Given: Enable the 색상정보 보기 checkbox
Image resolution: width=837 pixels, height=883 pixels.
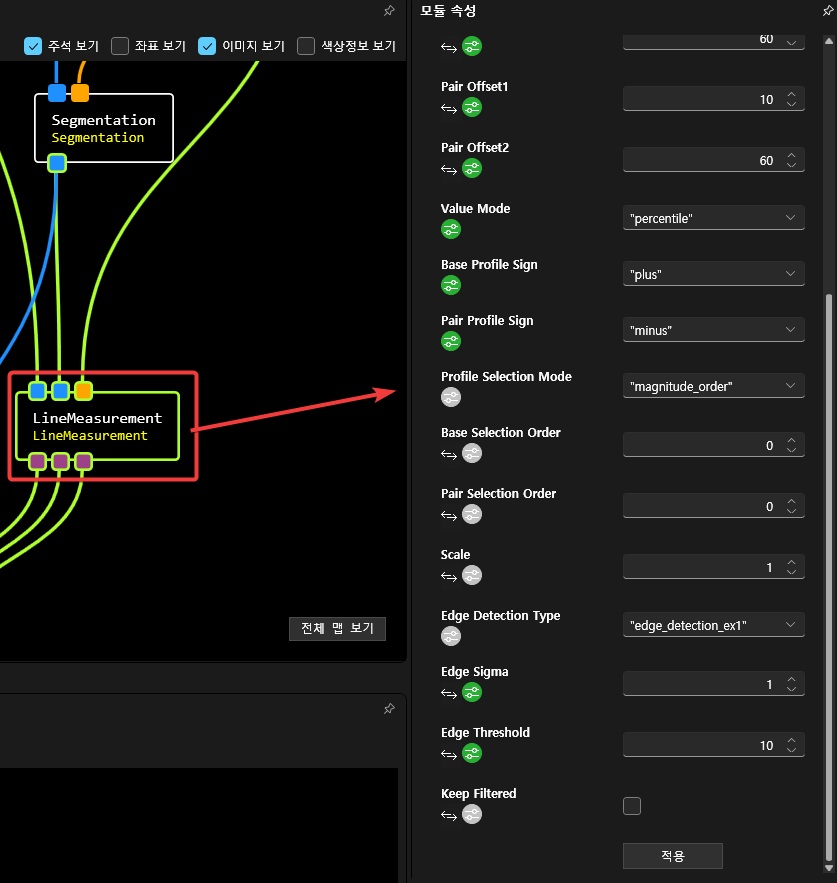Looking at the screenshot, I should [x=306, y=46].
